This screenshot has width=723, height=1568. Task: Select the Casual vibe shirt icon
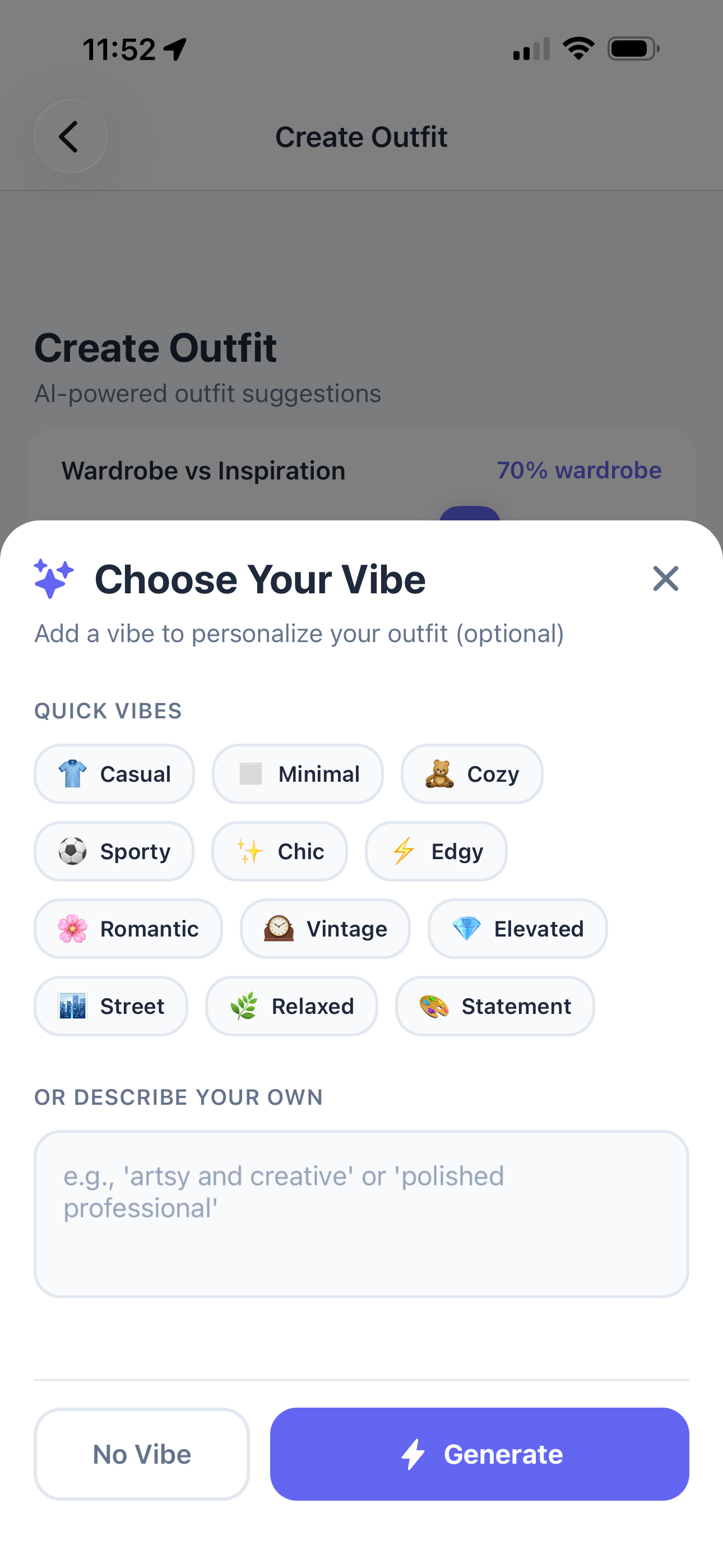[x=73, y=774]
